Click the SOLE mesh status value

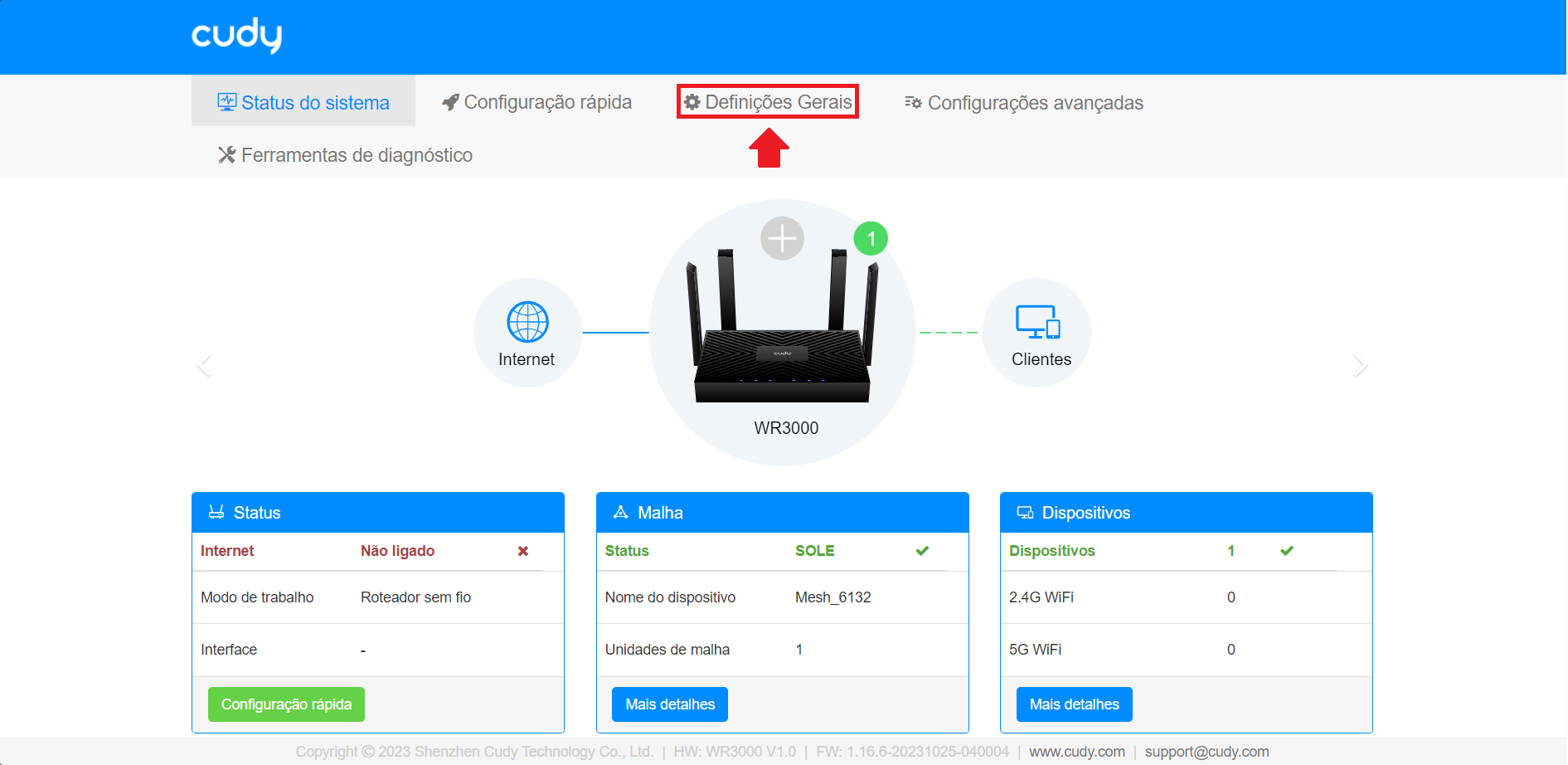coord(815,551)
